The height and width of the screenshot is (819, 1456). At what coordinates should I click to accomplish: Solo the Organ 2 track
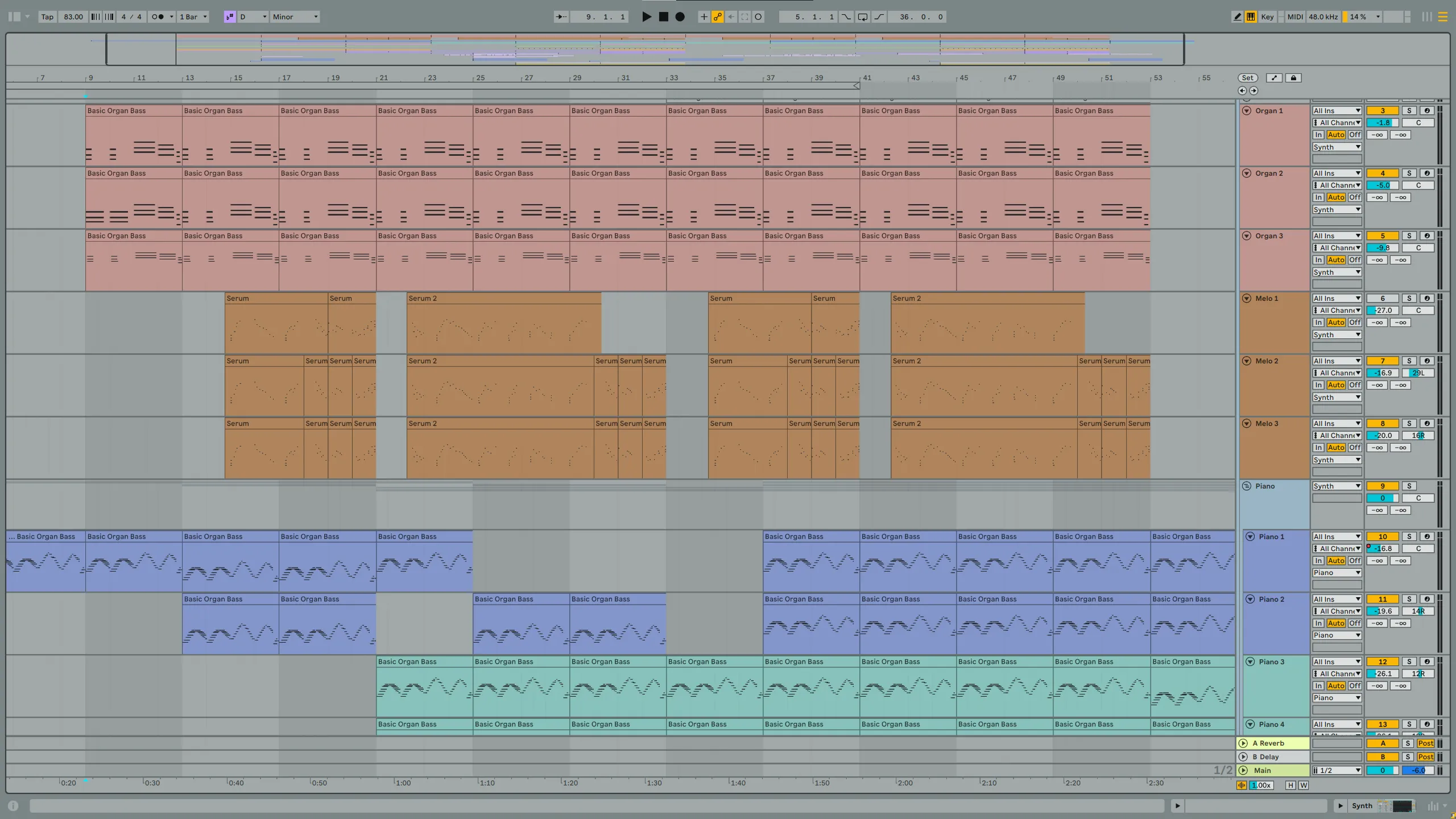(1409, 173)
